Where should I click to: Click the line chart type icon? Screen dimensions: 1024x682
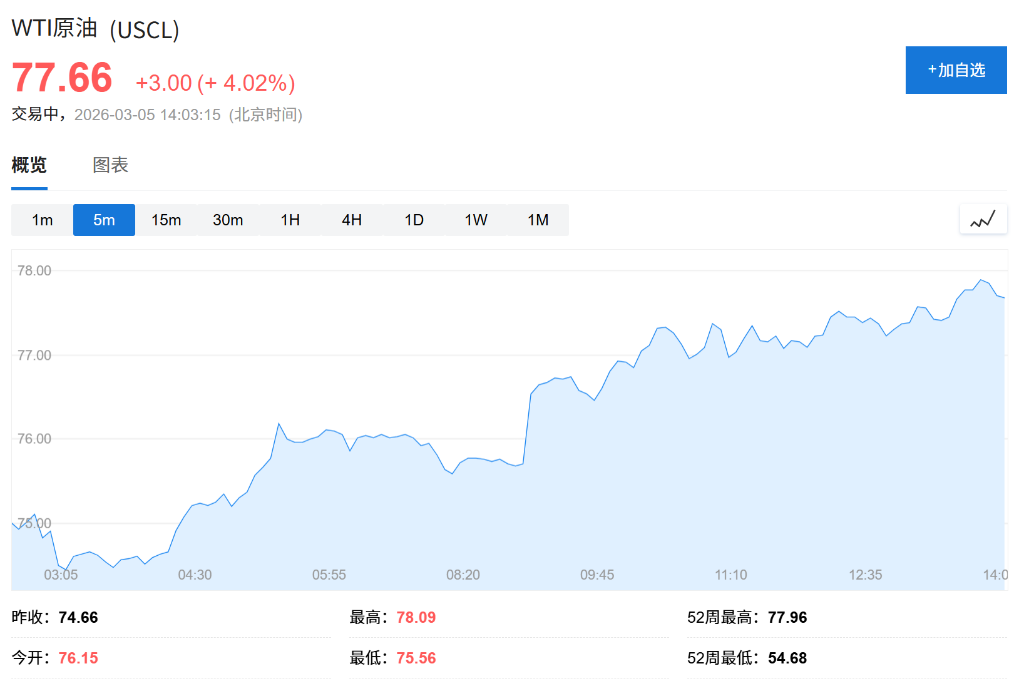click(983, 219)
